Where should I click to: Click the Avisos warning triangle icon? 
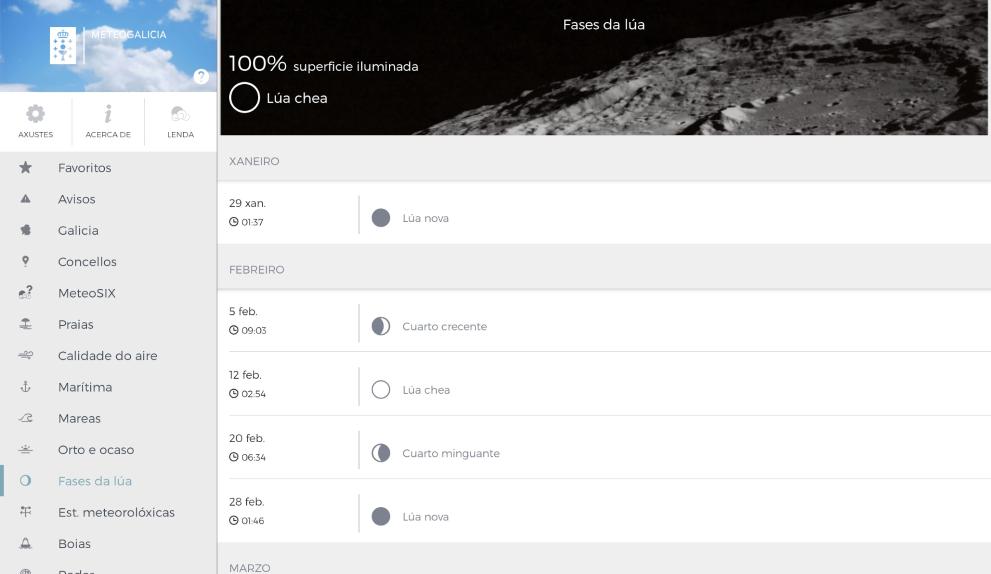pos(26,199)
